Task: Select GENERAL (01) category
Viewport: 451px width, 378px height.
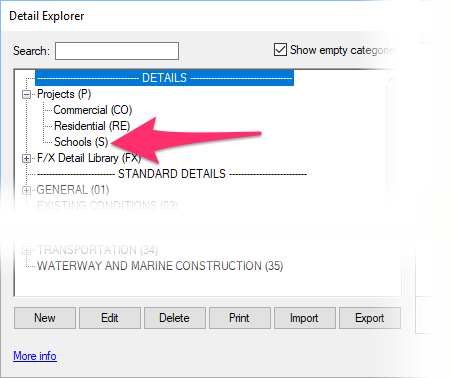Action: click(73, 190)
